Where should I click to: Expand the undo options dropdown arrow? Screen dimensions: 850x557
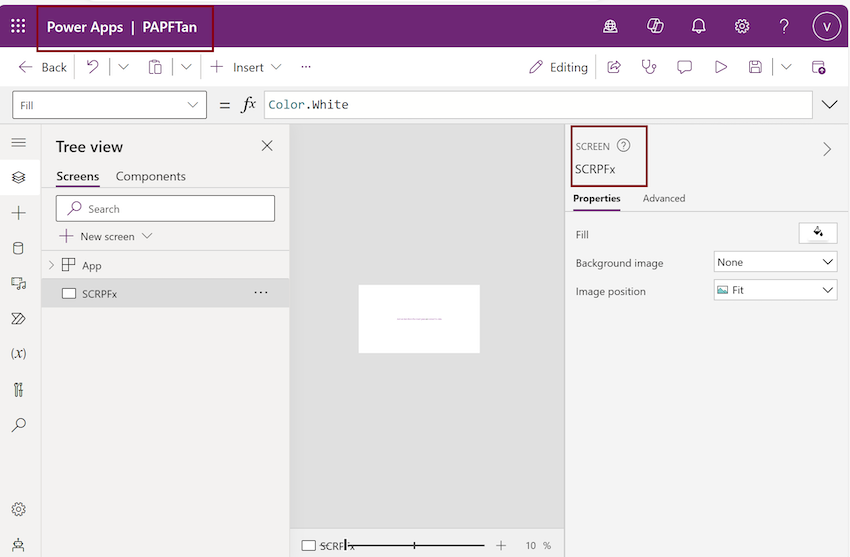(123, 67)
